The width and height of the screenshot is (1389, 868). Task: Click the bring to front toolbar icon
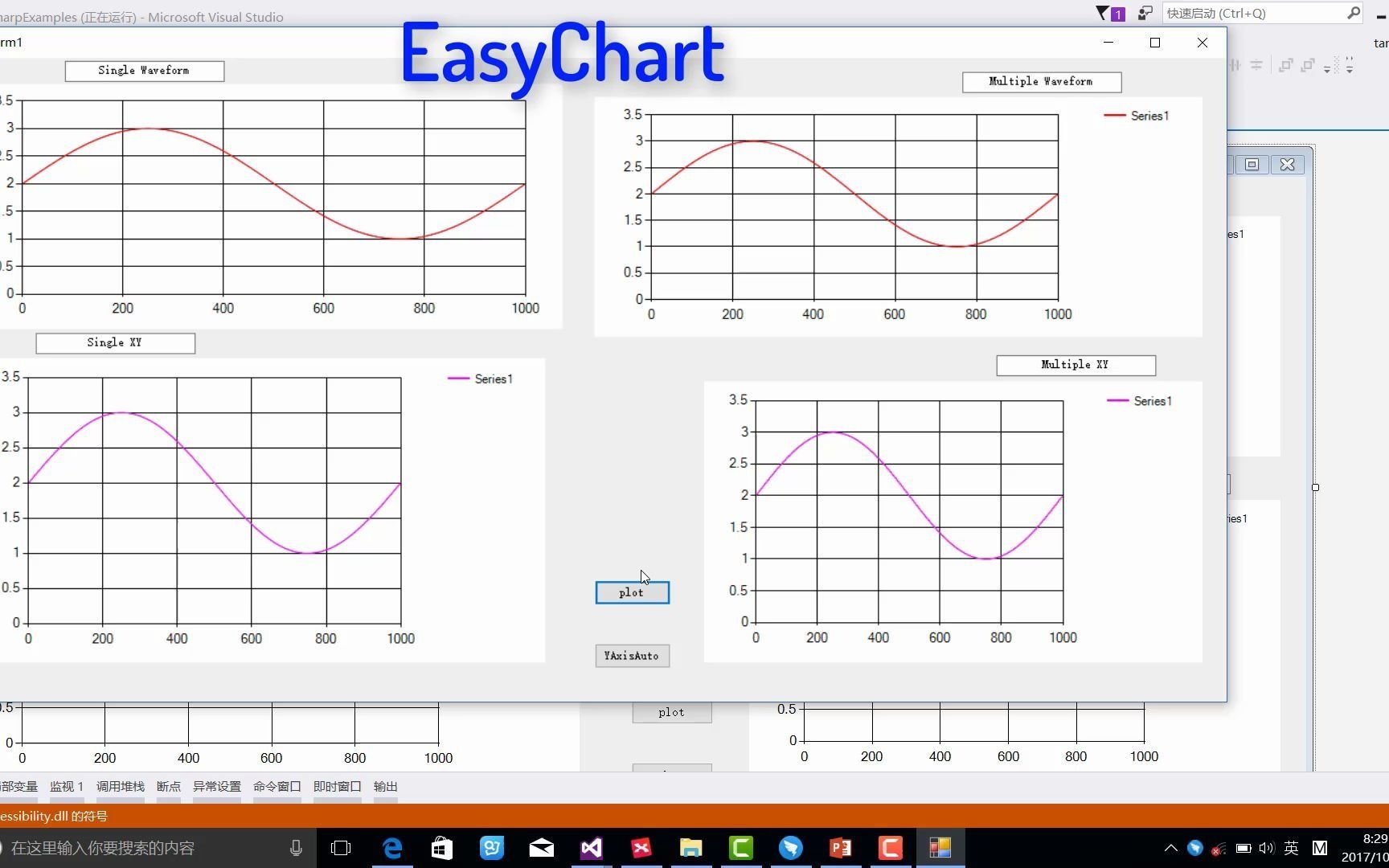(x=1286, y=65)
